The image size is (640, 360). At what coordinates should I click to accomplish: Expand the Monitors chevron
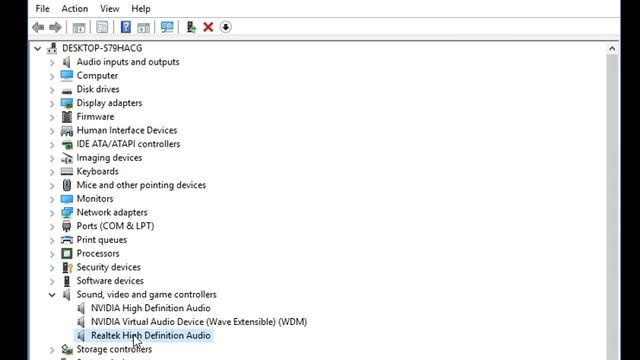coord(52,199)
